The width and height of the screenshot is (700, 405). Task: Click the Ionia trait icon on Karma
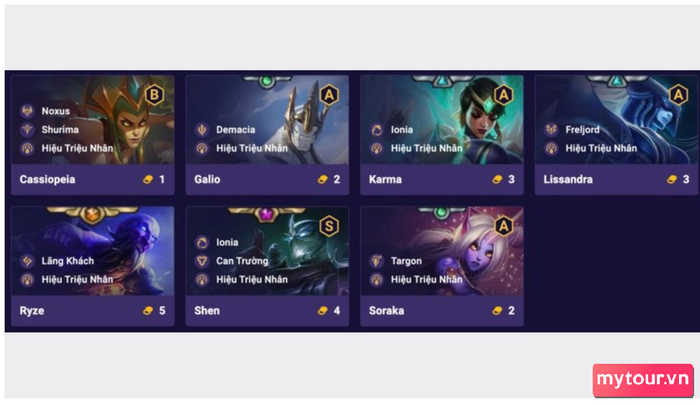click(x=376, y=129)
